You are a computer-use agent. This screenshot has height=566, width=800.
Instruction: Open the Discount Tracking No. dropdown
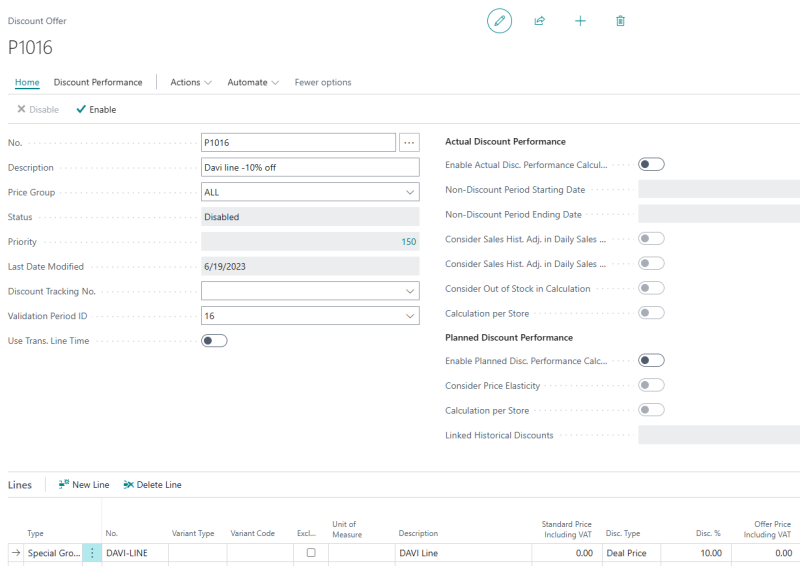point(410,291)
